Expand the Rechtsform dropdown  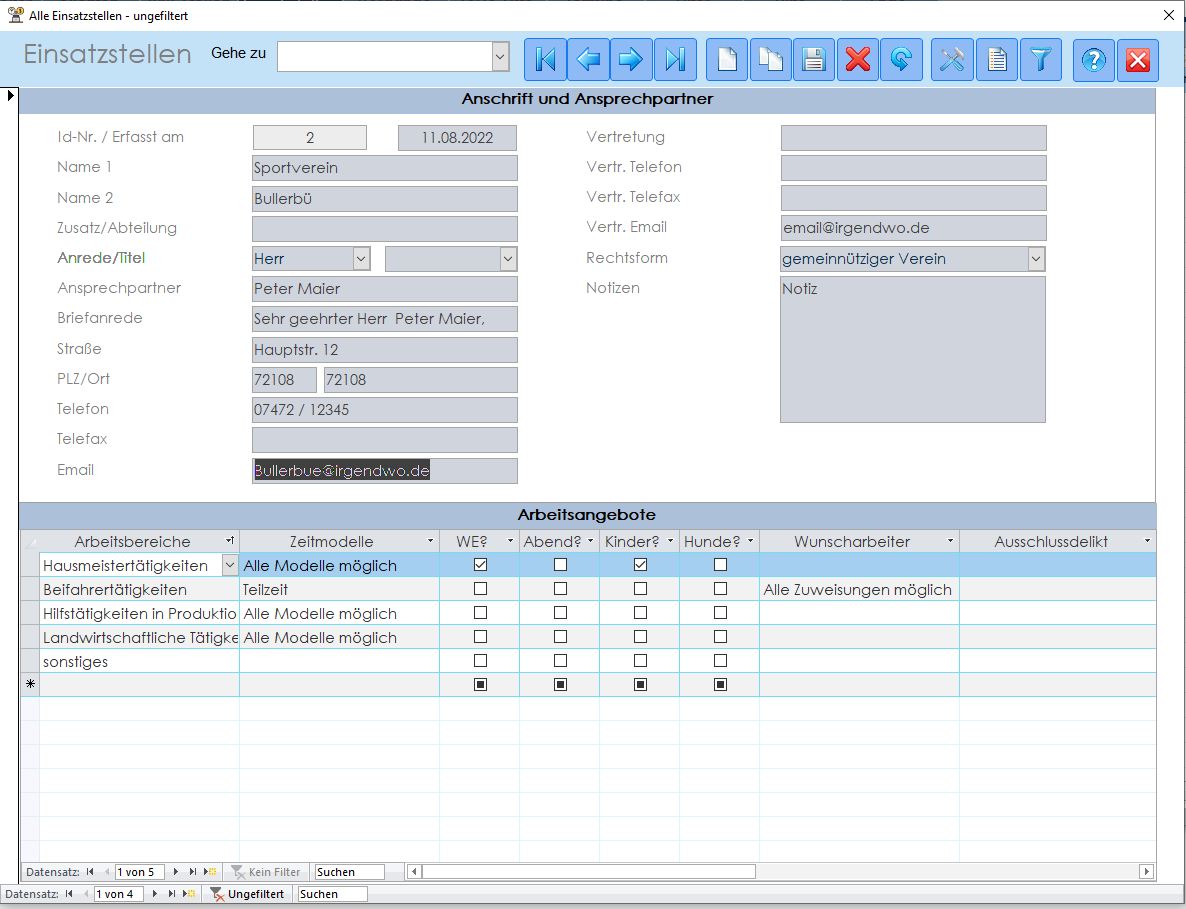(x=1036, y=259)
